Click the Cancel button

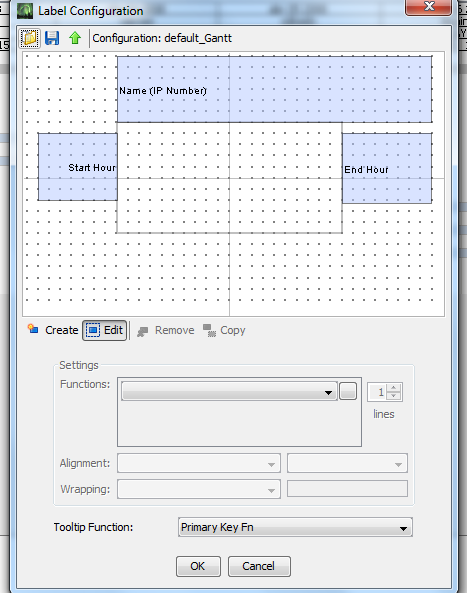(x=259, y=566)
